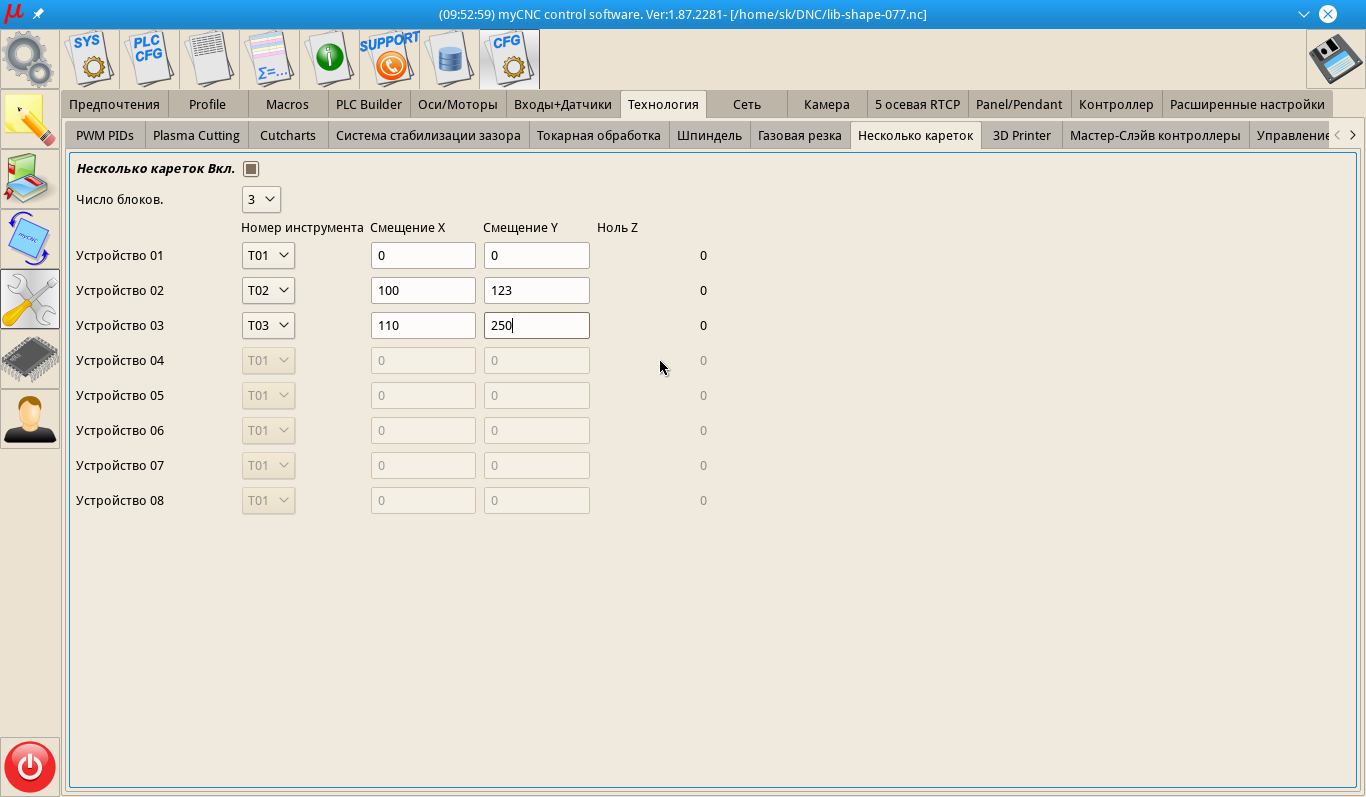Click the mu application logo in the title bar
Image resolution: width=1366 pixels, height=797 pixels.
tap(14, 14)
